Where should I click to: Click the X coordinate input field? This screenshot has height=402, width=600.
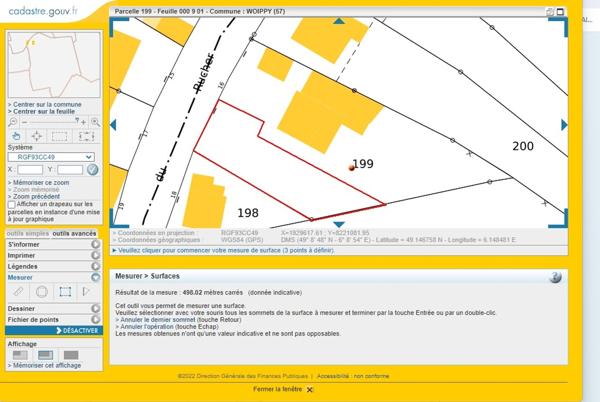click(30, 169)
